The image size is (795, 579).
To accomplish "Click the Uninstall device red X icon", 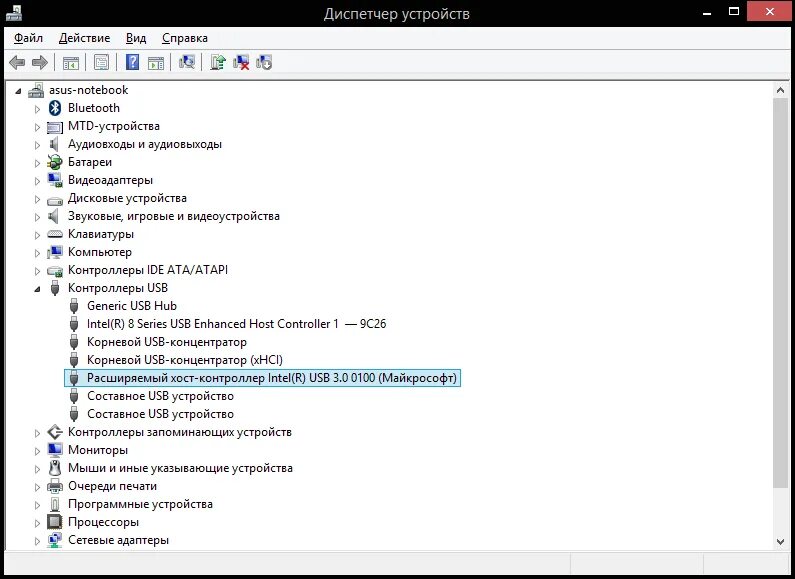I will click(241, 62).
